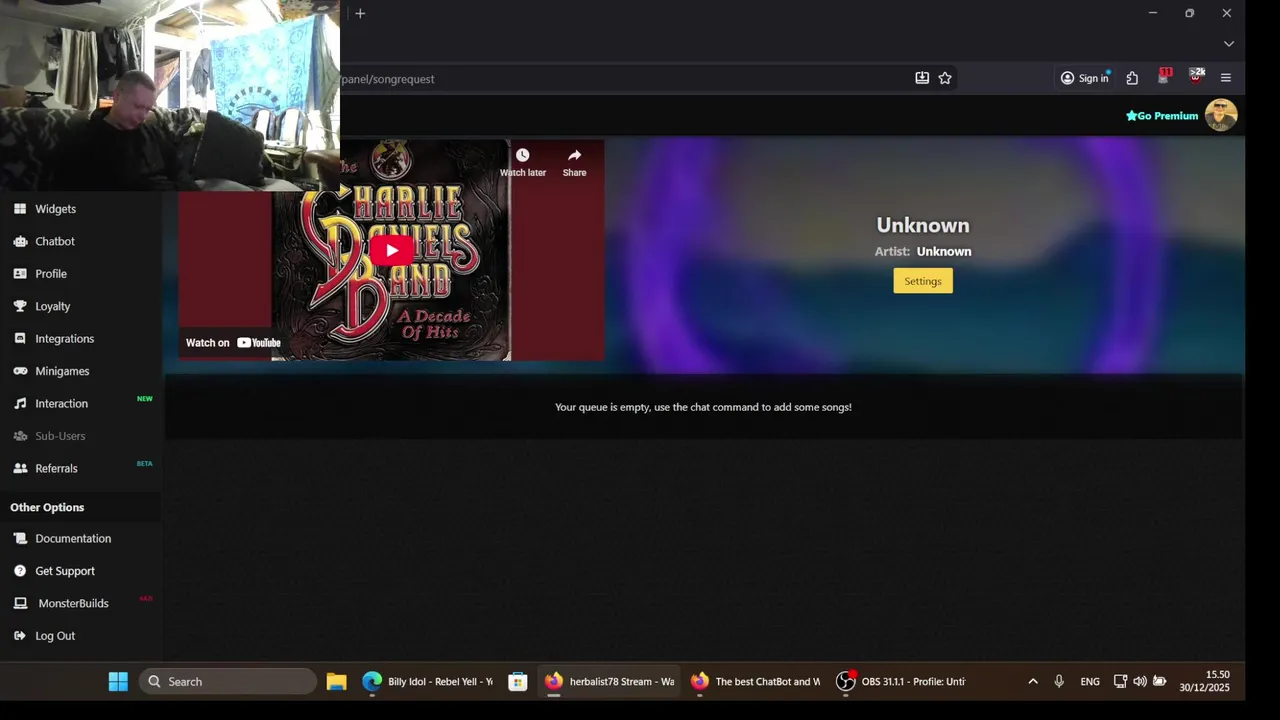Bookmark this page with the star icon

945,78
